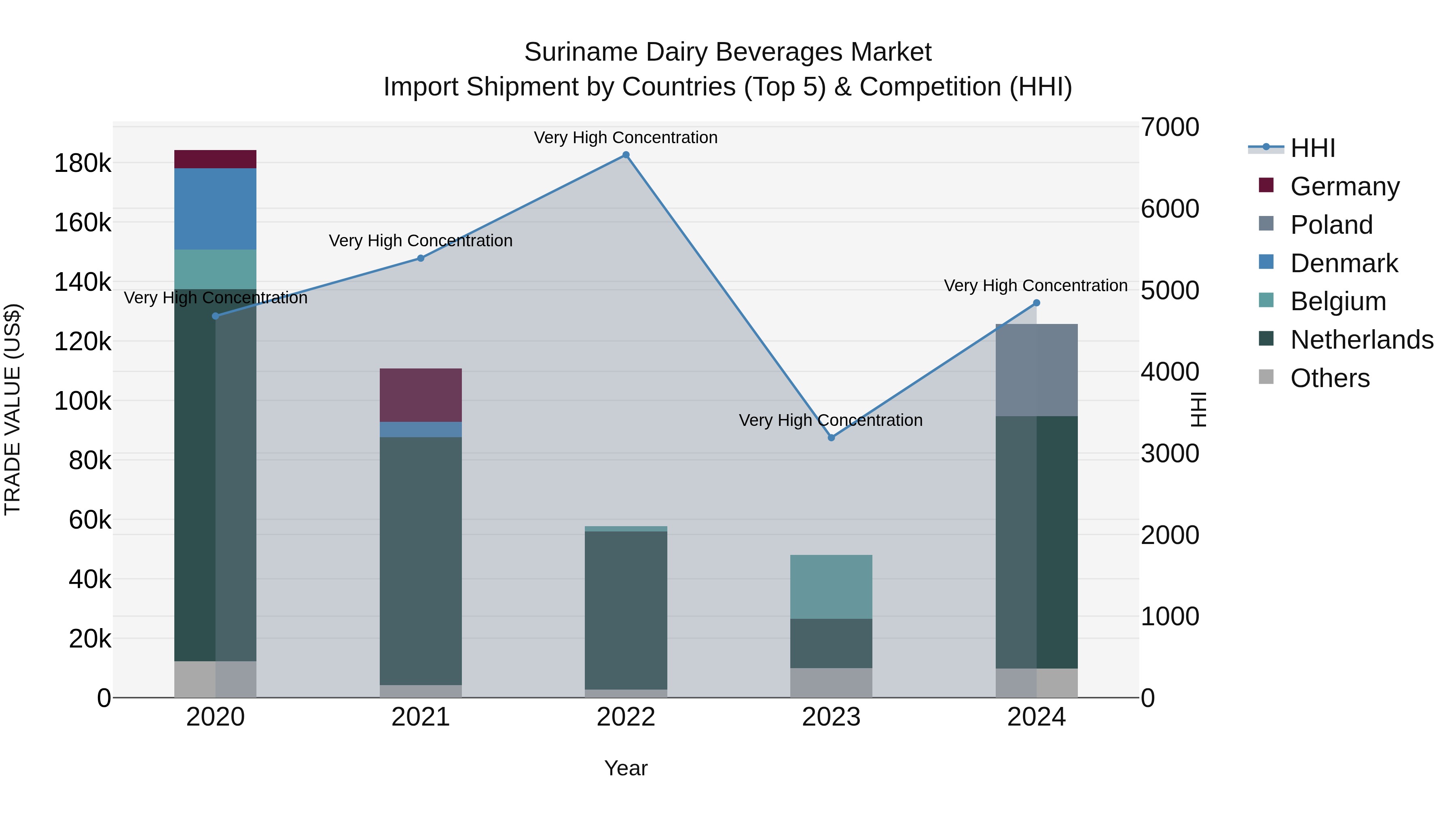This screenshot has height=819, width=1456.
Task: Click the 2020 Belgium bar segment
Action: 215,270
